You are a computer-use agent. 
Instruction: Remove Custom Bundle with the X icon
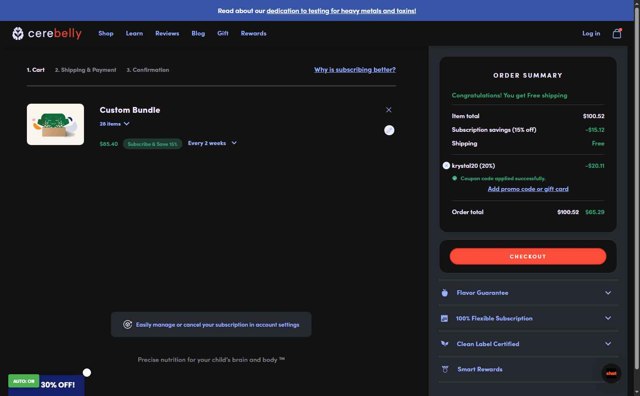point(389,110)
